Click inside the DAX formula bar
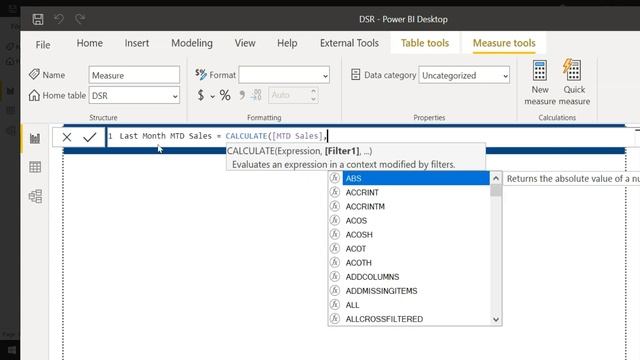 (x=369, y=136)
